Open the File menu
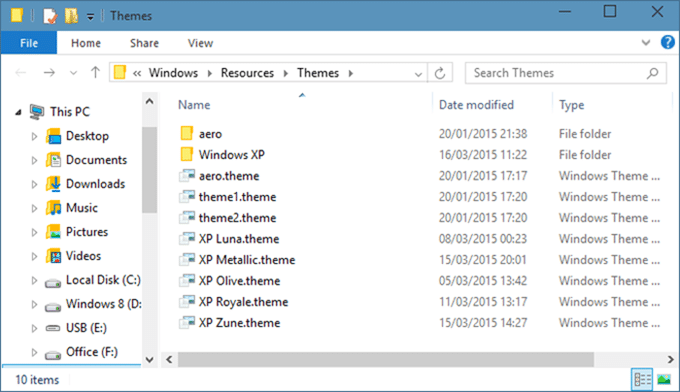Viewport: 680px width, 392px height. (x=29, y=43)
